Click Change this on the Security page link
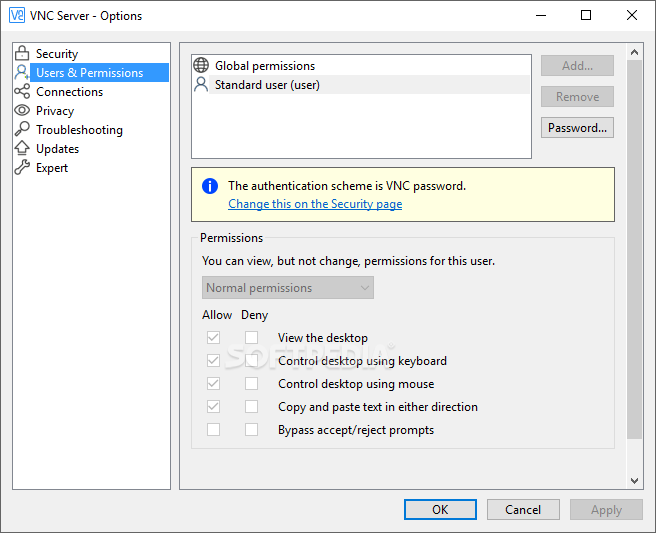The width and height of the screenshot is (656, 533). point(315,204)
